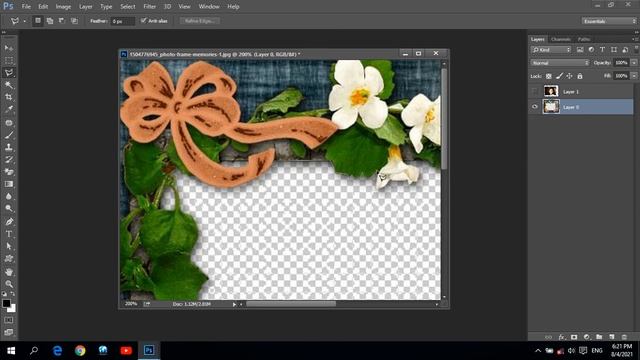This screenshot has height=360, width=640.
Task: Select the Move tool
Action: (x=9, y=48)
